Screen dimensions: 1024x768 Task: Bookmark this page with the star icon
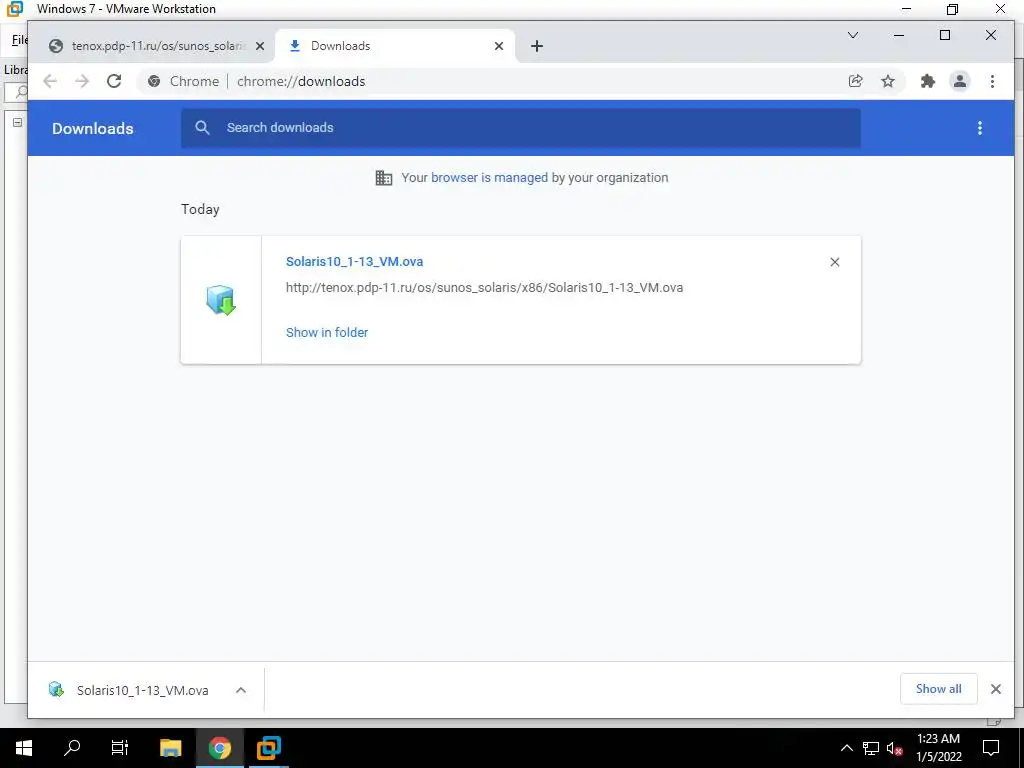click(x=888, y=81)
